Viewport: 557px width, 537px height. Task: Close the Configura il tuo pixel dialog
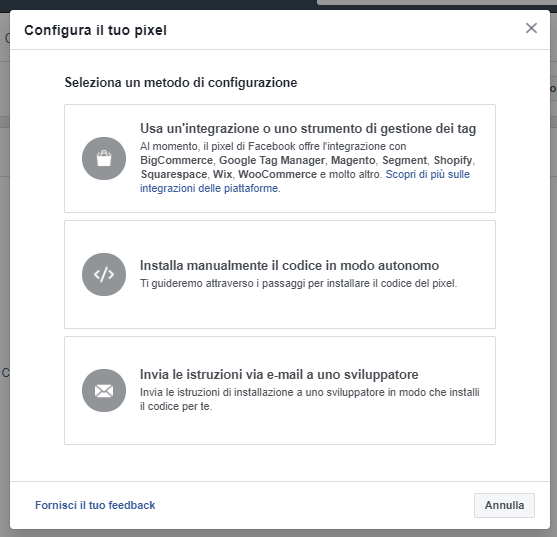pos(531,28)
